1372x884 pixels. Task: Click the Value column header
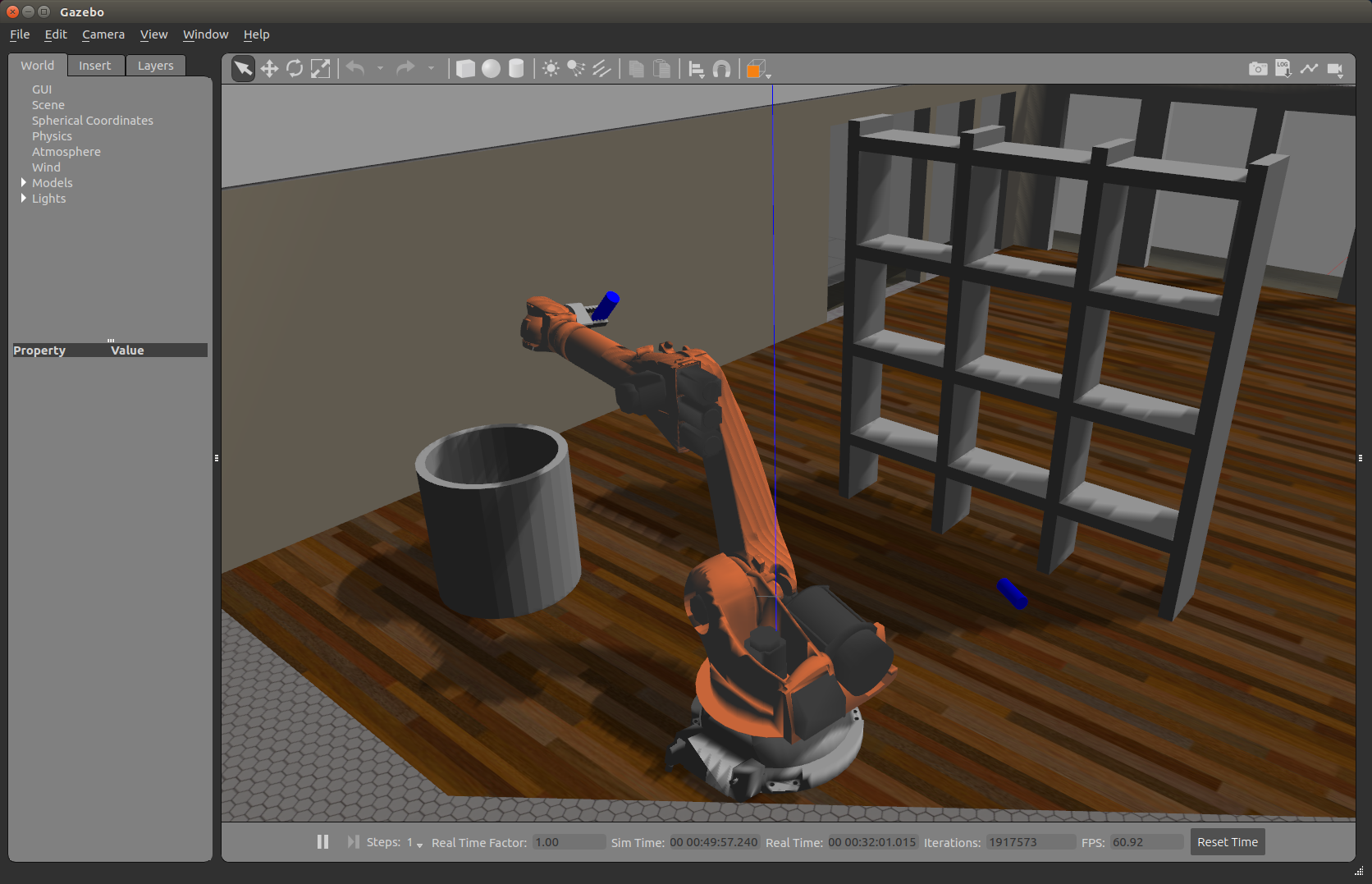click(158, 350)
